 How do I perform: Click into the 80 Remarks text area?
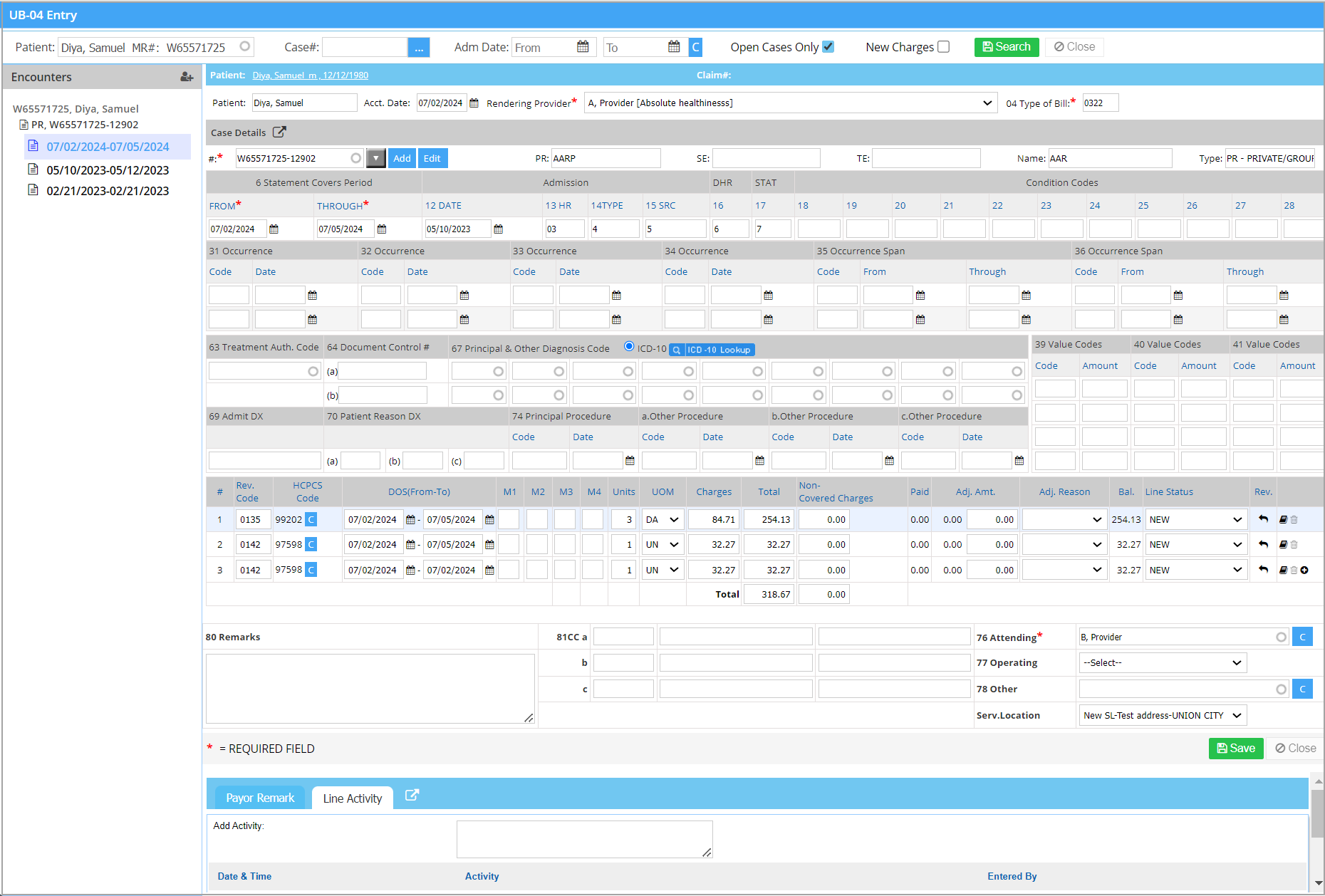370,689
